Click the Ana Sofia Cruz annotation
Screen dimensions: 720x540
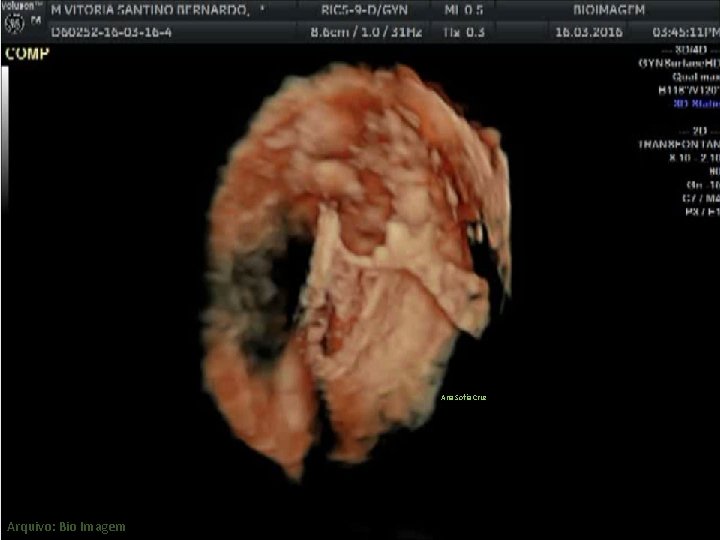tap(463, 397)
